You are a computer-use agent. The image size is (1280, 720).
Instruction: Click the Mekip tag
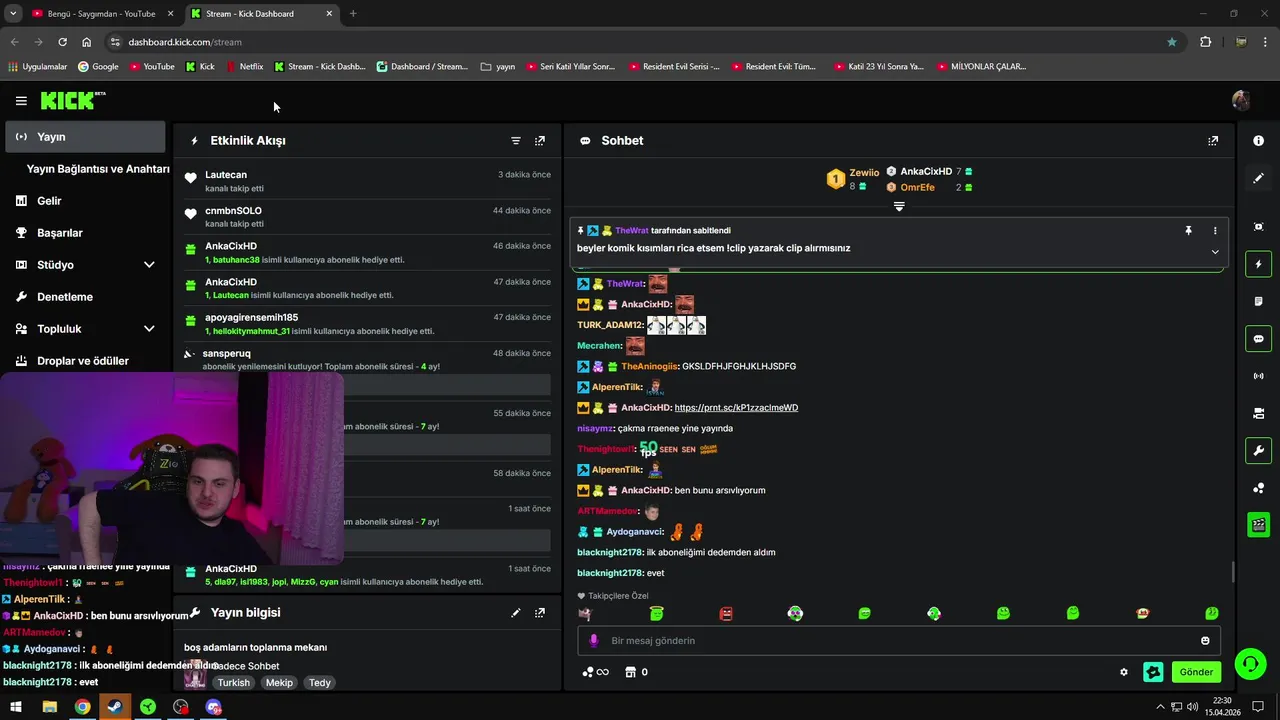point(279,683)
